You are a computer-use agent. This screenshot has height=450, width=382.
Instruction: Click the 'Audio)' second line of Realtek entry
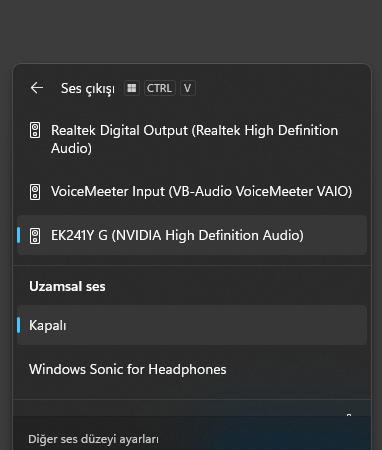[x=71, y=149]
